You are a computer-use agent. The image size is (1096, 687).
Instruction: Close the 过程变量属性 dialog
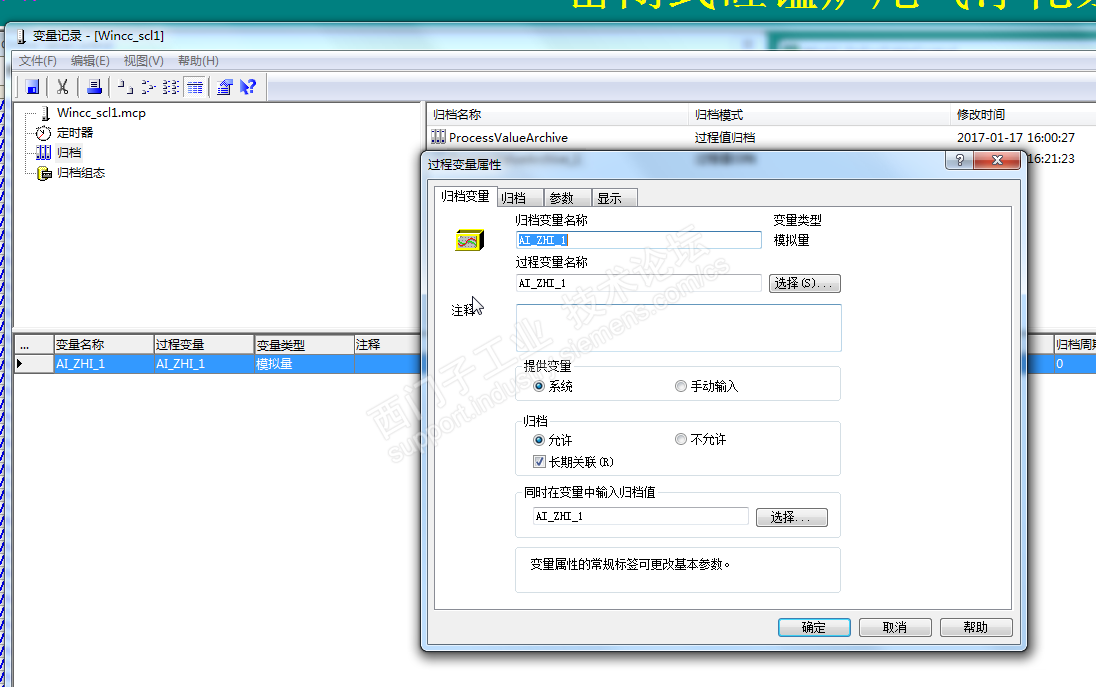(x=997, y=160)
